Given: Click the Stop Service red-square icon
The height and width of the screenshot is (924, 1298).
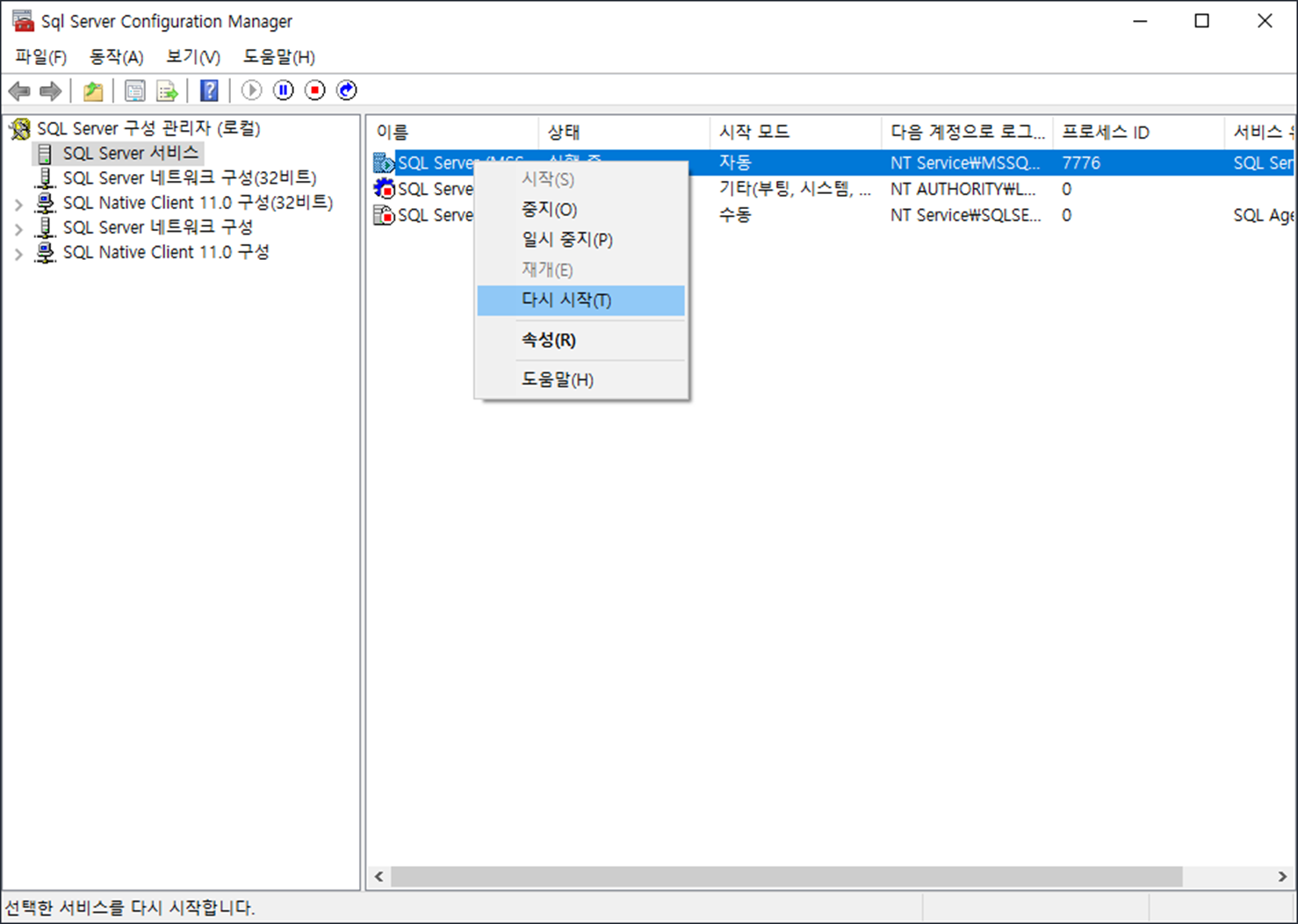Looking at the screenshot, I should 315,90.
